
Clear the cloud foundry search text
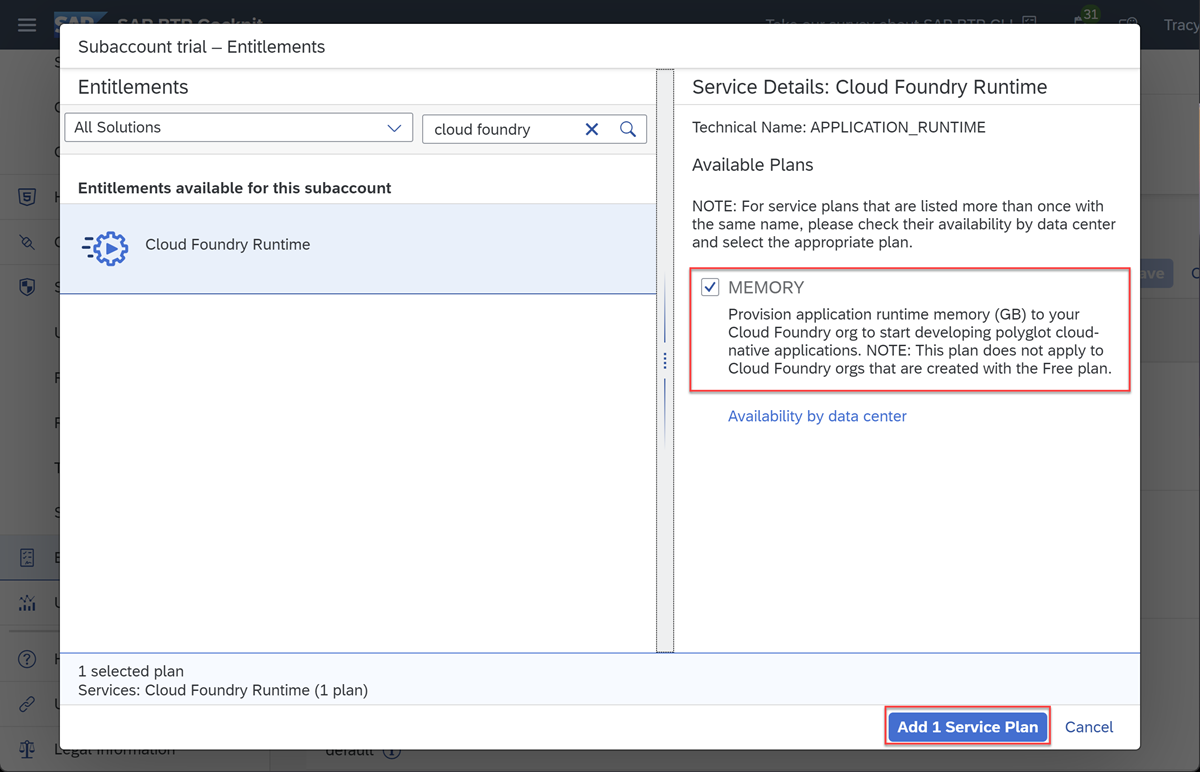(x=592, y=129)
